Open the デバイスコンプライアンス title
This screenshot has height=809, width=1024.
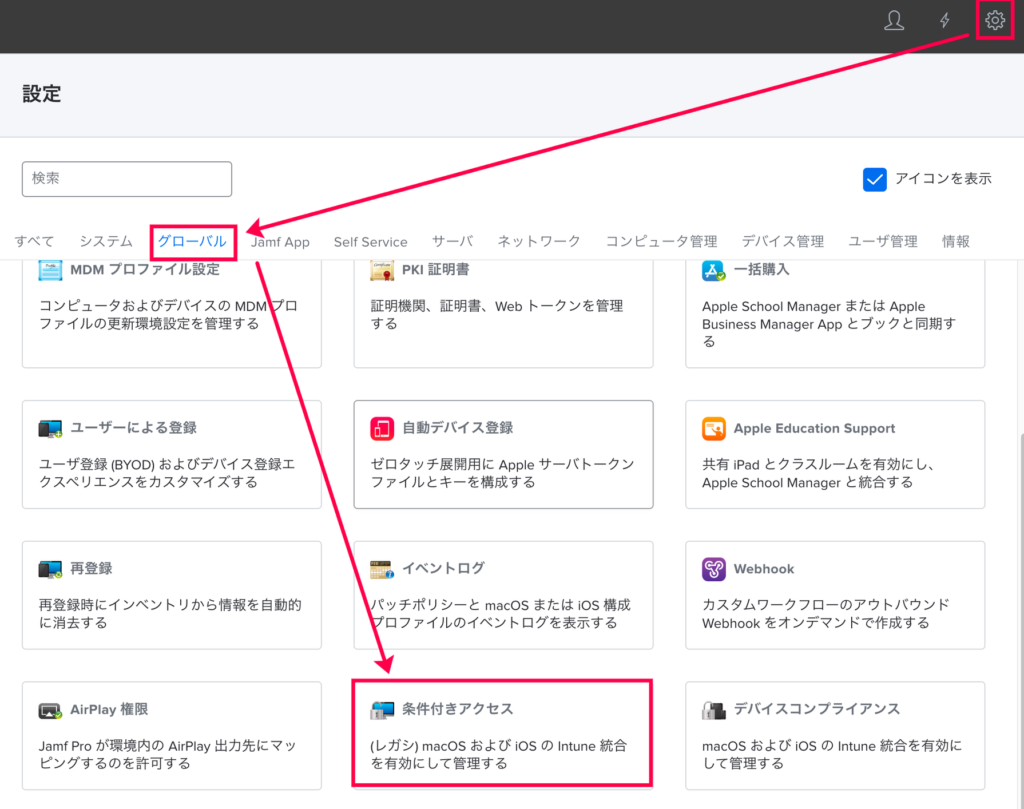(x=817, y=710)
